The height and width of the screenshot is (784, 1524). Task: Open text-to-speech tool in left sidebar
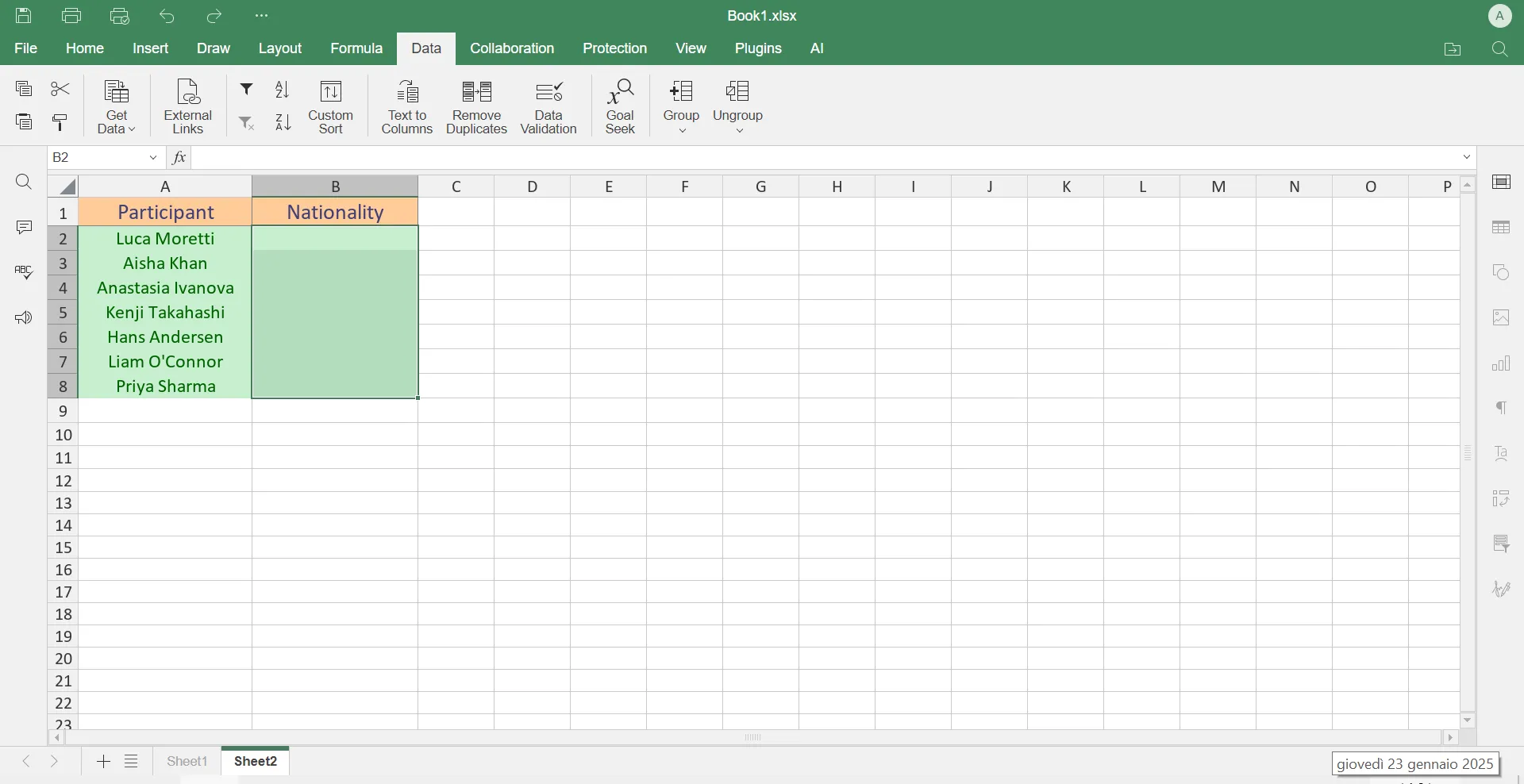point(24,317)
